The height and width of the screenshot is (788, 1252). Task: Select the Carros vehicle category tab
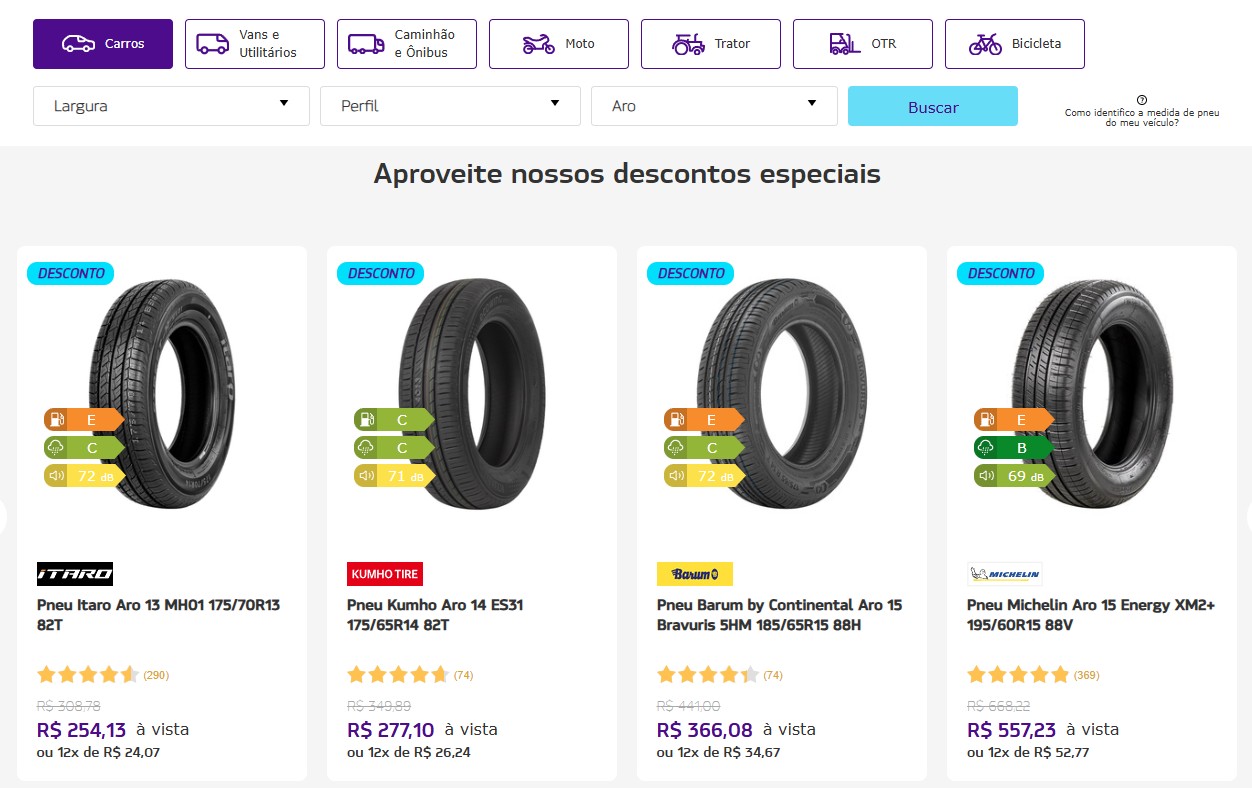(x=103, y=44)
